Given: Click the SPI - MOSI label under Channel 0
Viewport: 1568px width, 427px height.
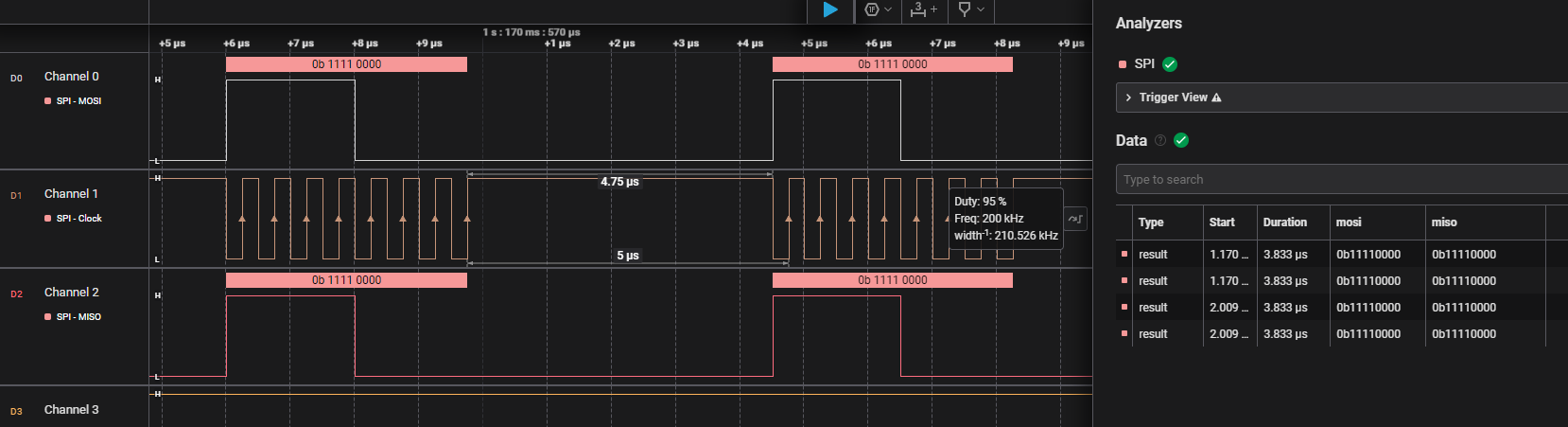Looking at the screenshot, I should click(x=78, y=101).
